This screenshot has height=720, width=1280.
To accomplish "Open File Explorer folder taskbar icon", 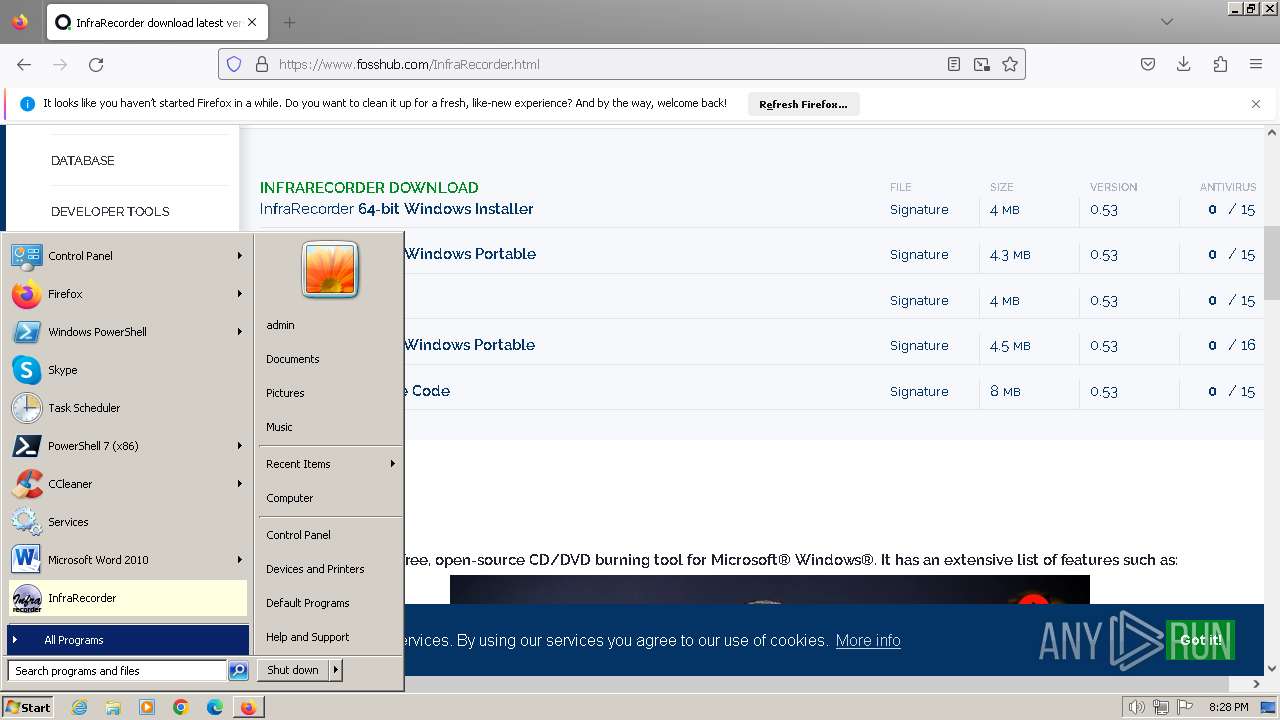I will pyautogui.click(x=113, y=707).
